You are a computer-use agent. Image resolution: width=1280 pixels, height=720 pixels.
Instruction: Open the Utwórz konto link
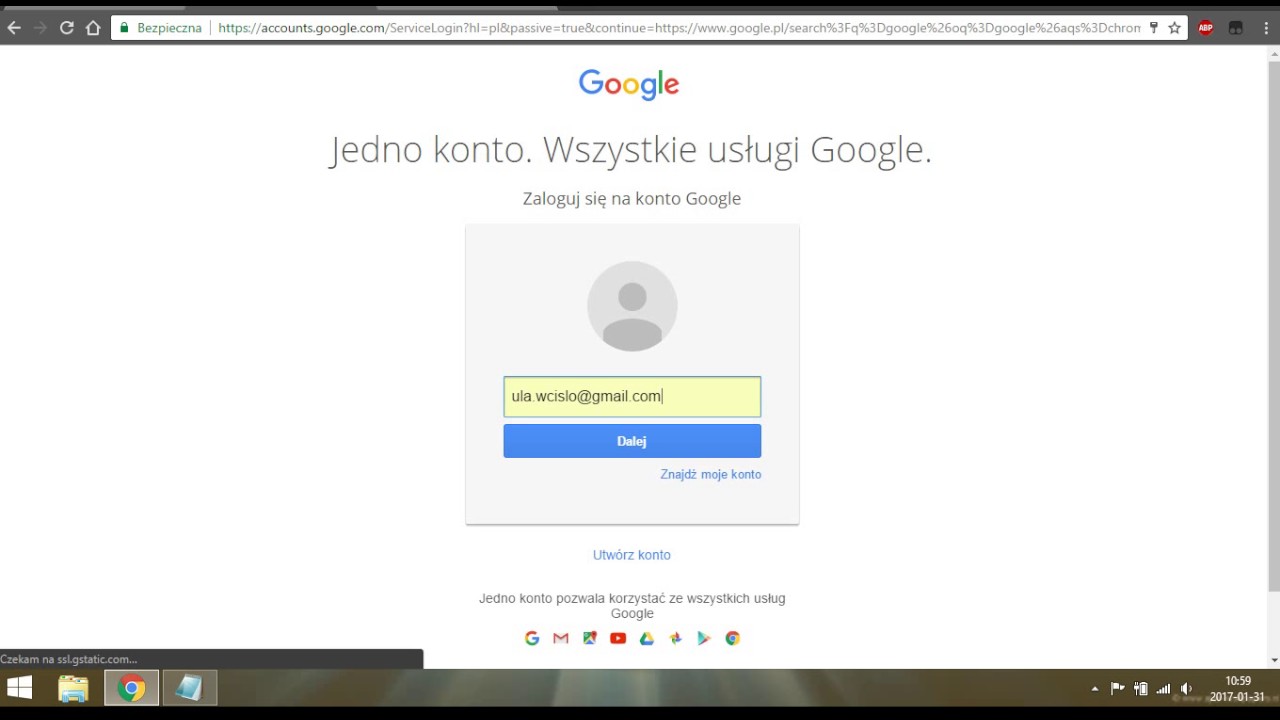tap(632, 555)
